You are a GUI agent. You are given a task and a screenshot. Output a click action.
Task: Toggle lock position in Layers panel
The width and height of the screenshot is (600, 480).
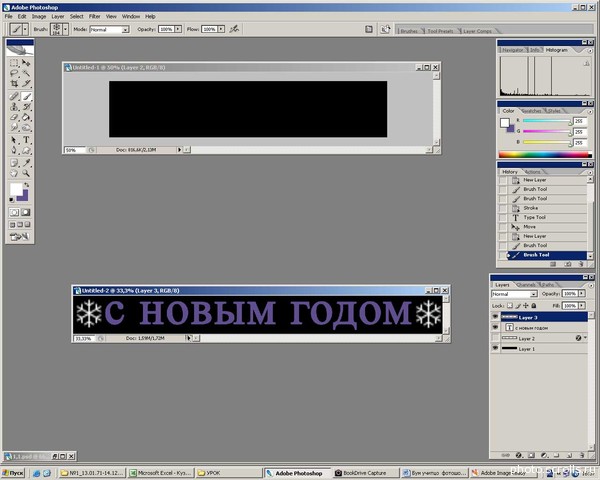click(526, 305)
